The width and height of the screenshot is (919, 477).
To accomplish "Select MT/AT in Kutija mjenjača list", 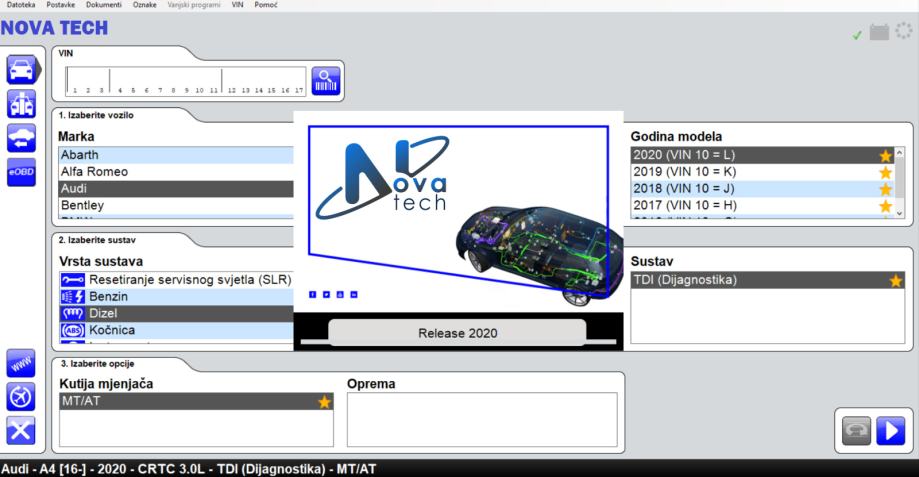I will pos(196,401).
